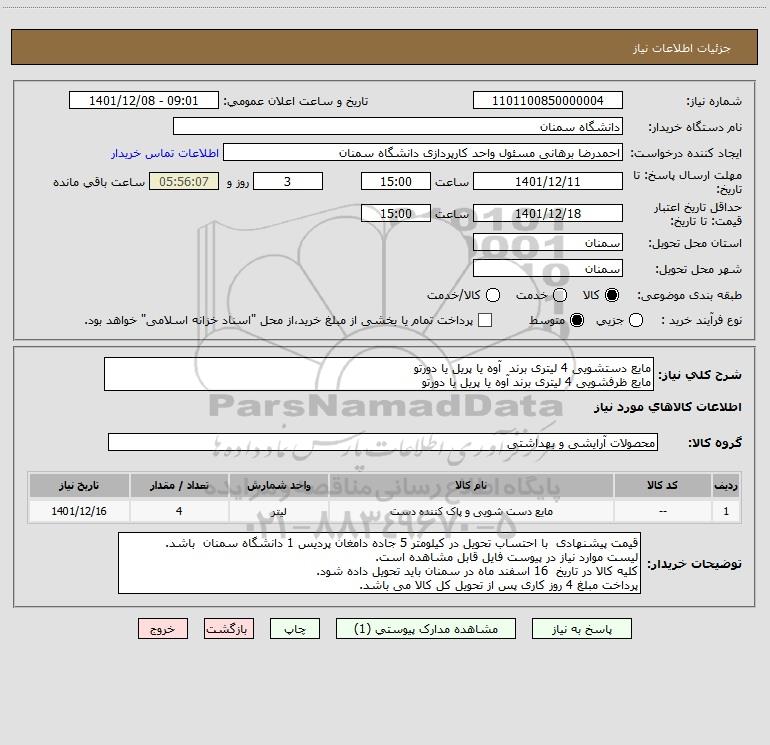Image resolution: width=770 pixels, height=745 pixels.
Task: Choose the جزیی purchase type
Action: (635, 320)
